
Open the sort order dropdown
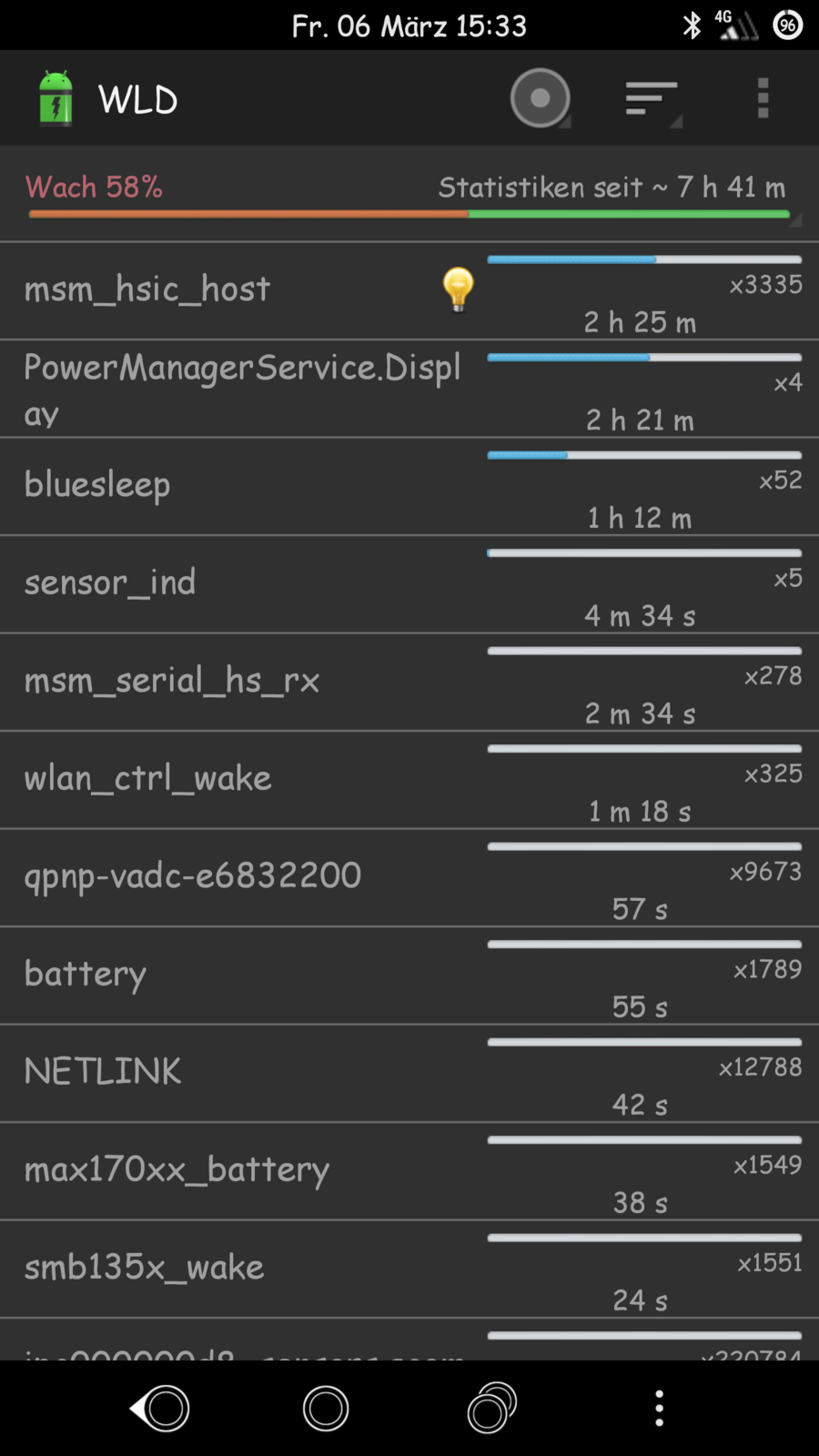point(652,98)
